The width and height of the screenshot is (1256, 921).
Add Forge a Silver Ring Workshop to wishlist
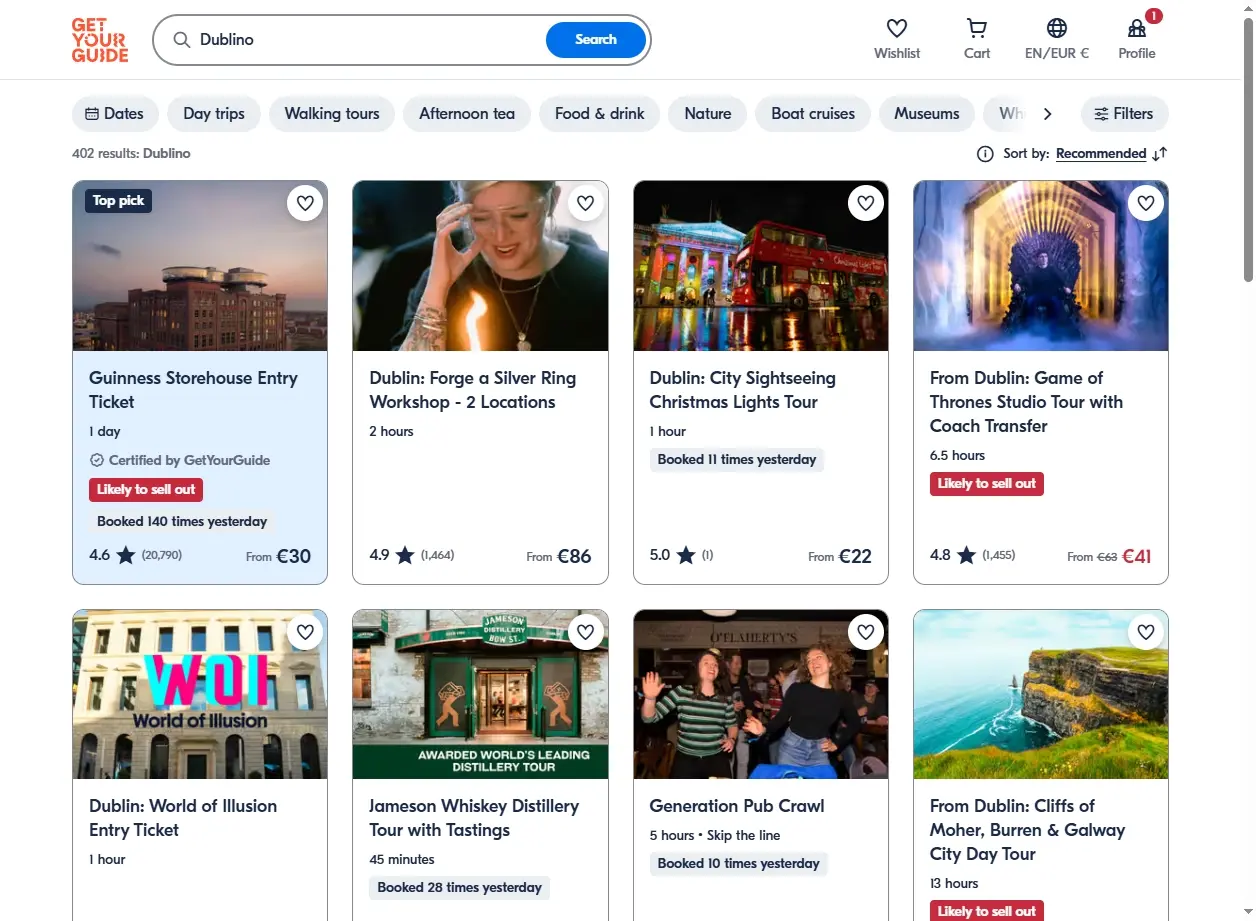click(586, 203)
